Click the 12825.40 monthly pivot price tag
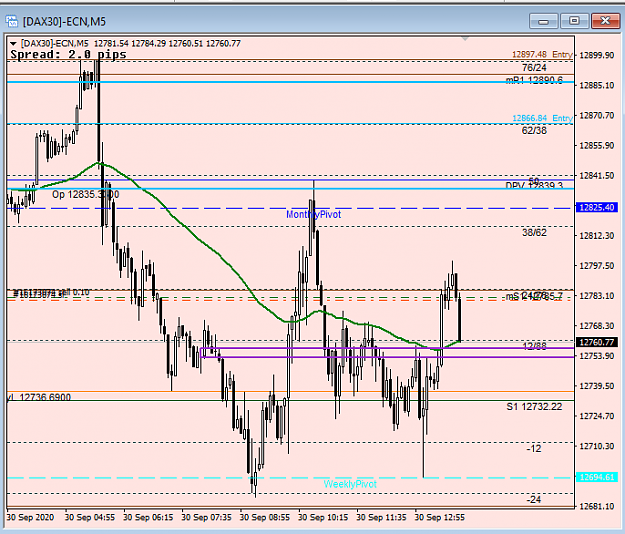Image resolution: width=625 pixels, height=534 pixels. point(597,207)
